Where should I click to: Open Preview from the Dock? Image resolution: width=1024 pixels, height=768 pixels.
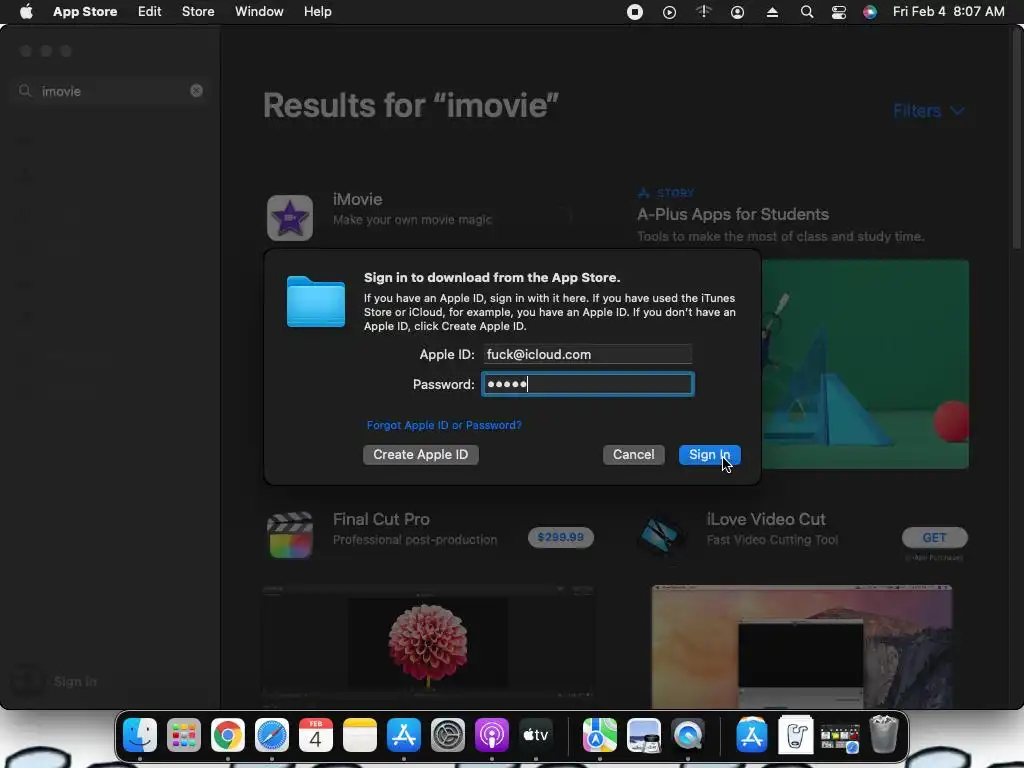point(644,735)
